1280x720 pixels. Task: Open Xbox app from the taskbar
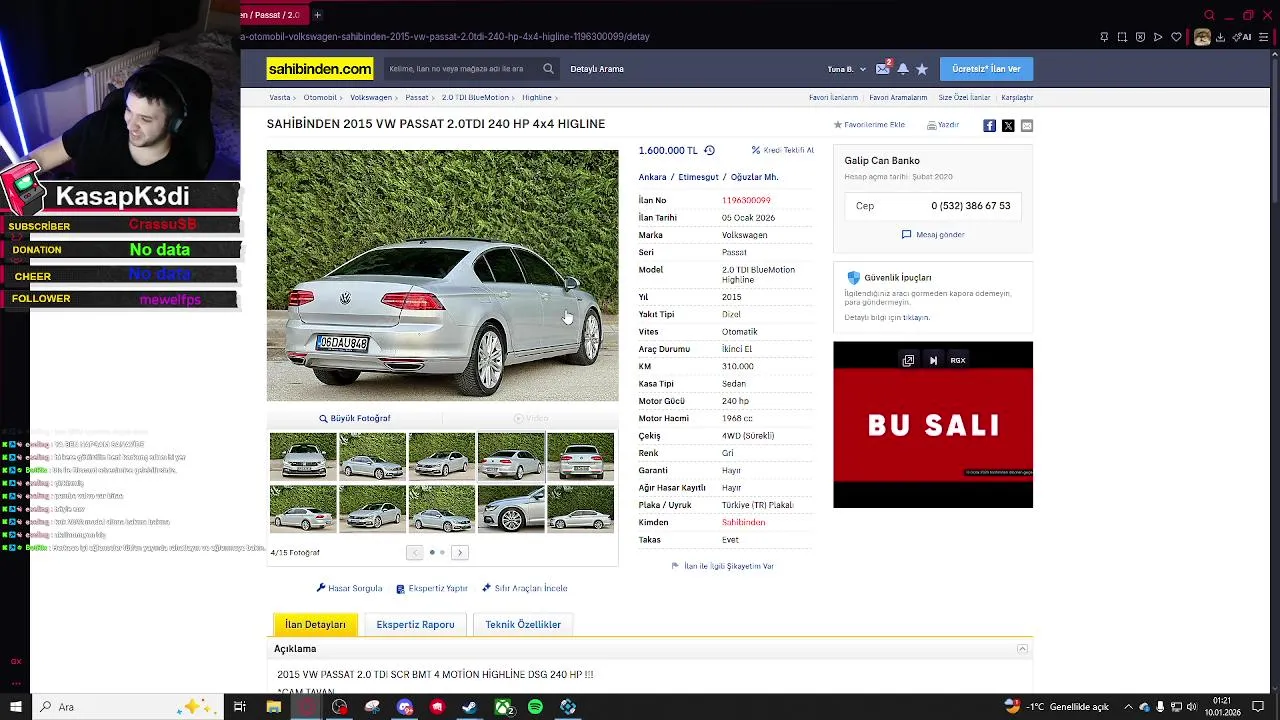click(x=502, y=707)
